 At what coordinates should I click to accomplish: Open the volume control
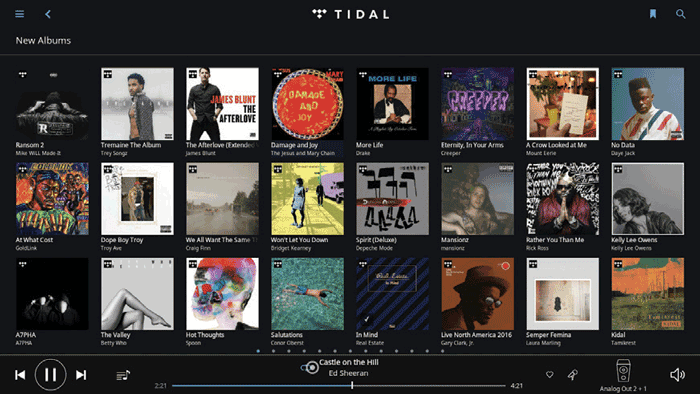pos(677,375)
